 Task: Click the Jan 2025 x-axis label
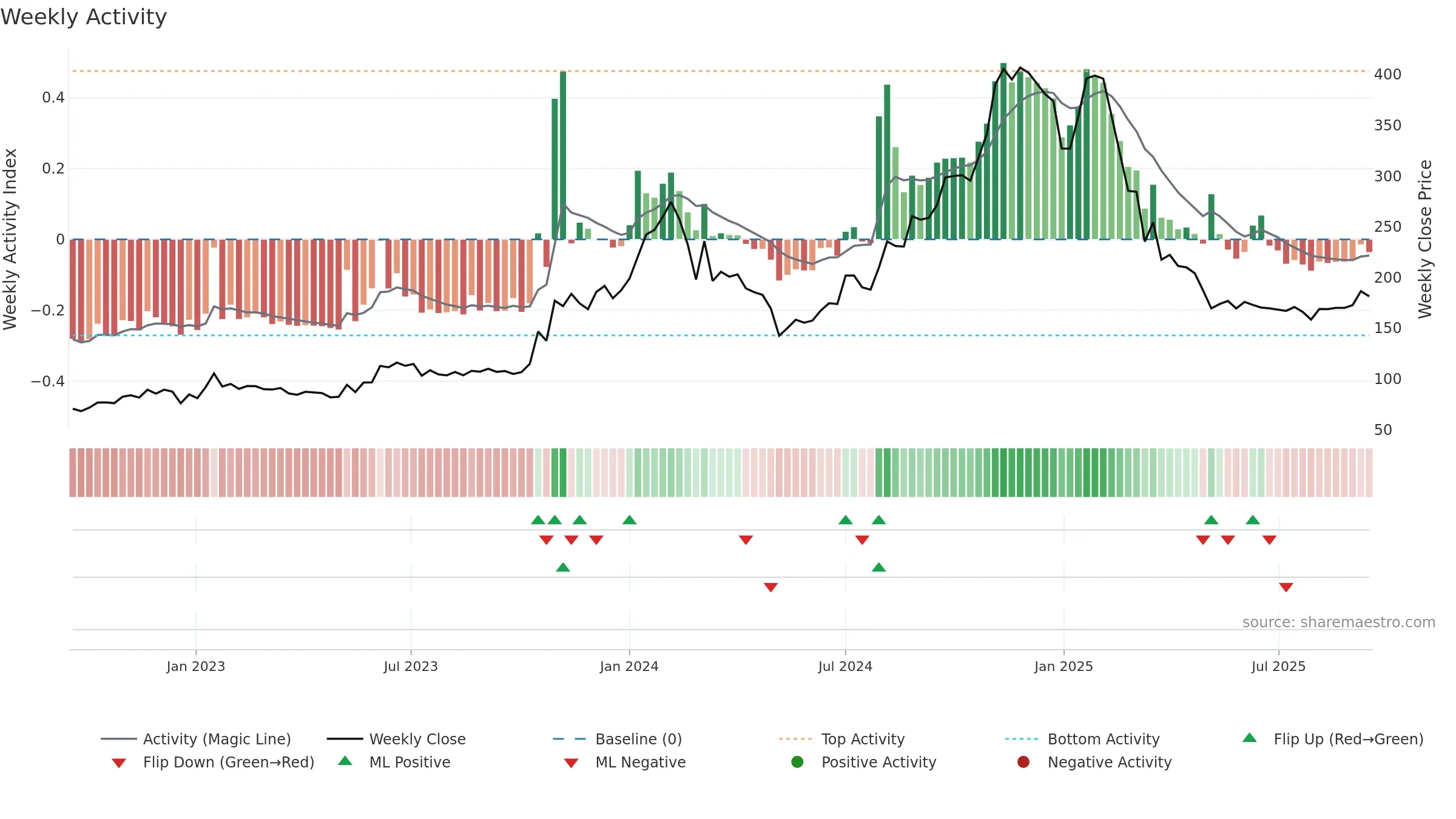coord(1063,666)
